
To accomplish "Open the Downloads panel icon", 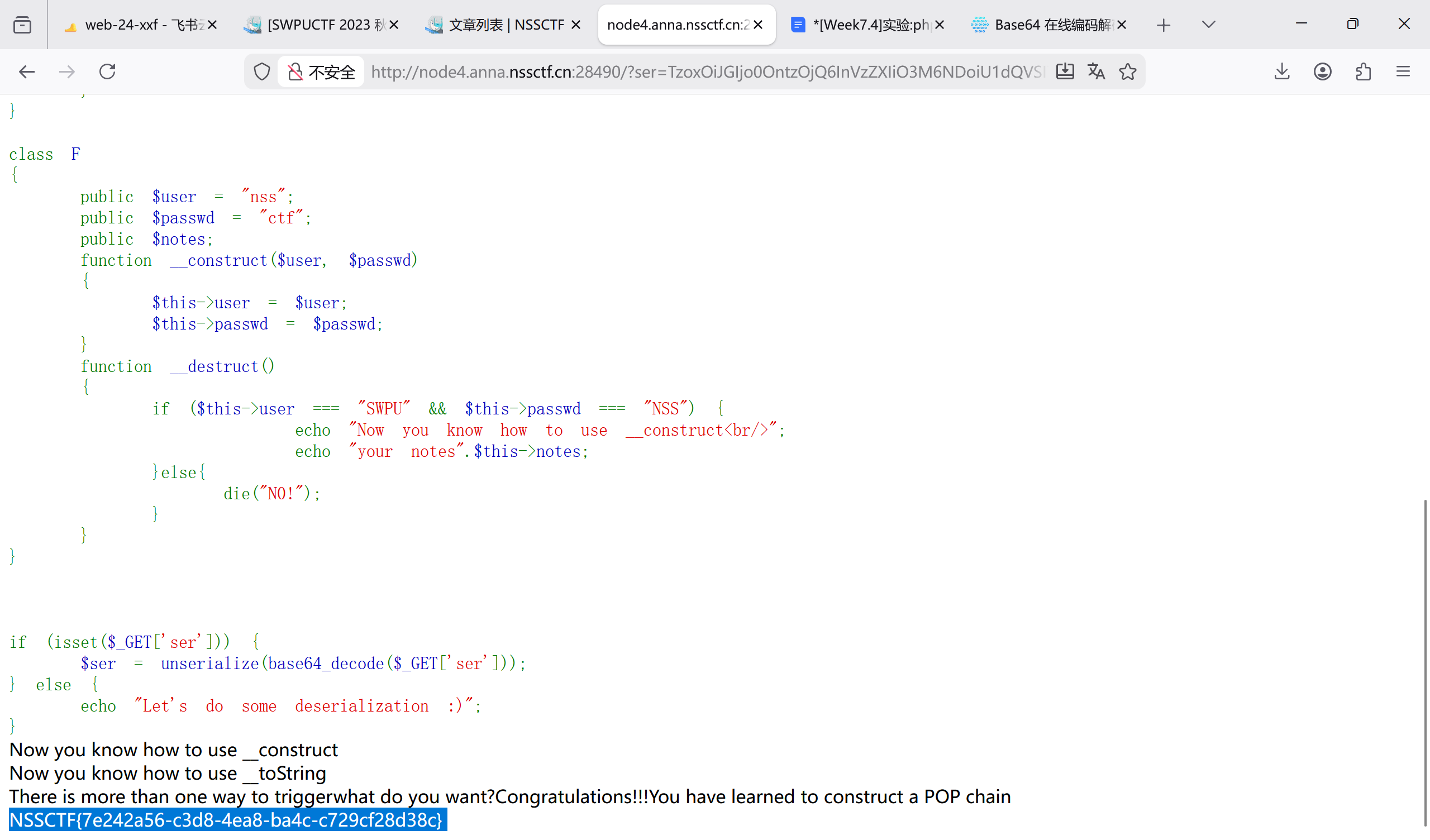I will (1282, 71).
